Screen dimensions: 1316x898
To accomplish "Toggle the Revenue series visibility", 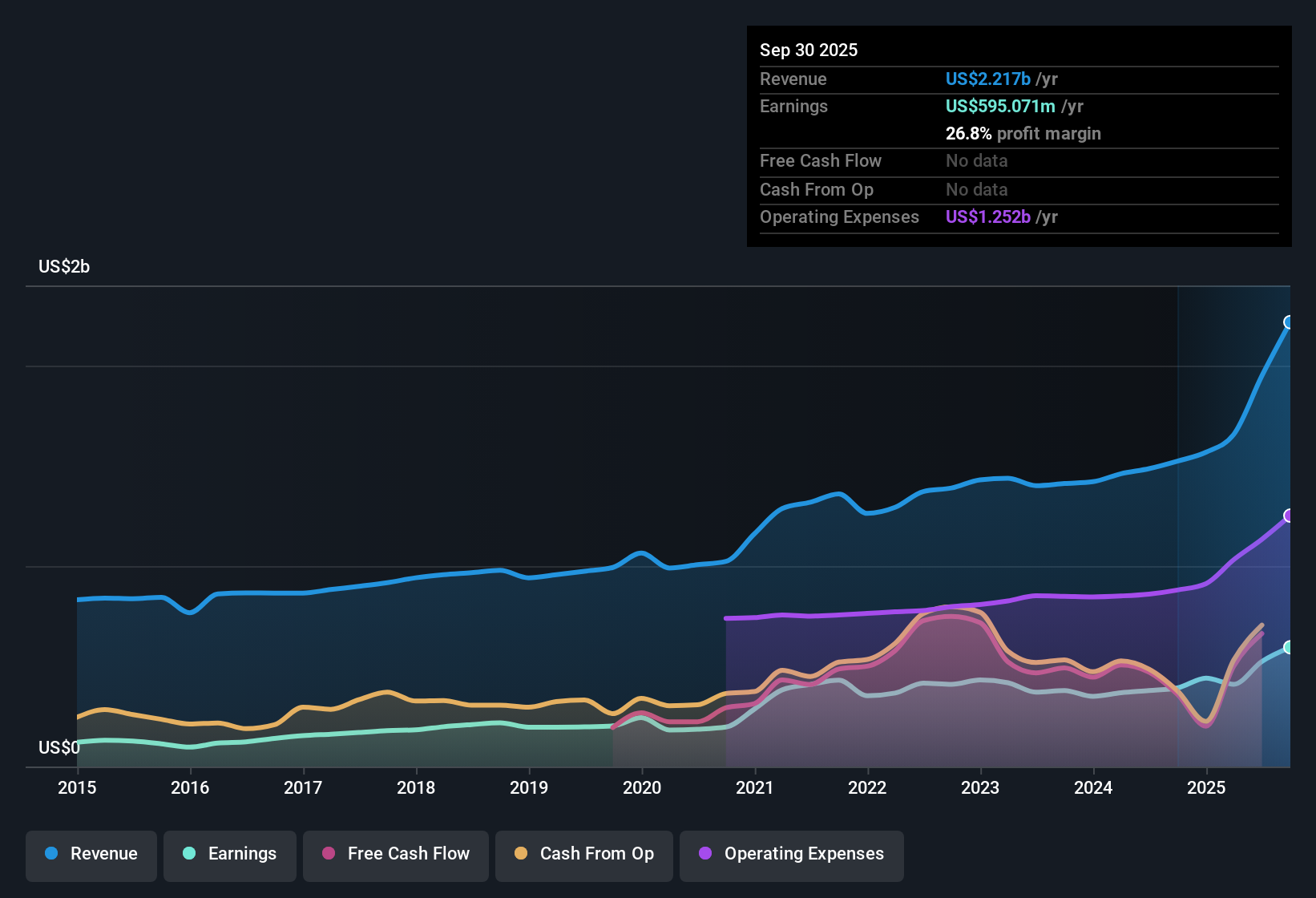I will pos(91,854).
